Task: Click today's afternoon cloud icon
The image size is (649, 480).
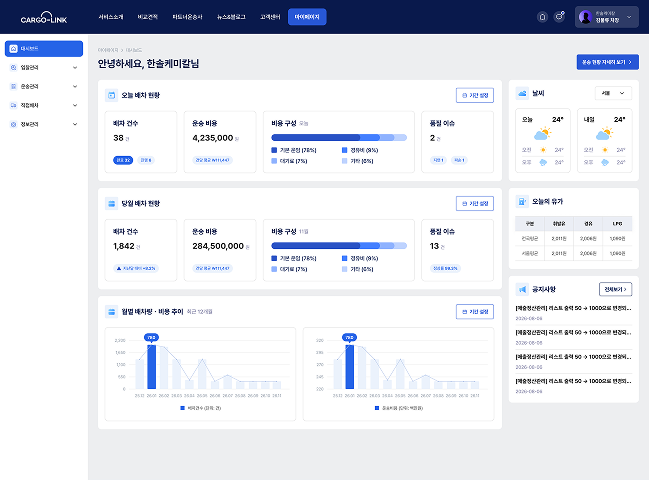Action: point(543,162)
